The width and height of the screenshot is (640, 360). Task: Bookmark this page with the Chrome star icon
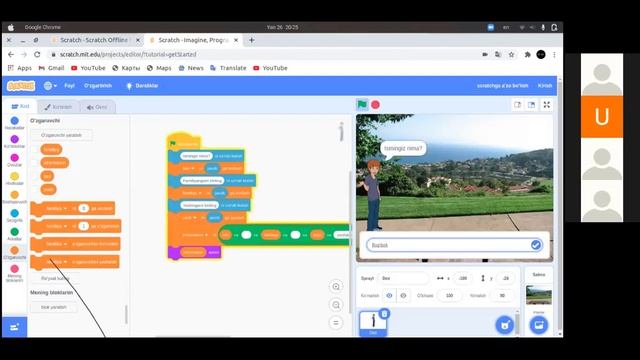[511, 54]
